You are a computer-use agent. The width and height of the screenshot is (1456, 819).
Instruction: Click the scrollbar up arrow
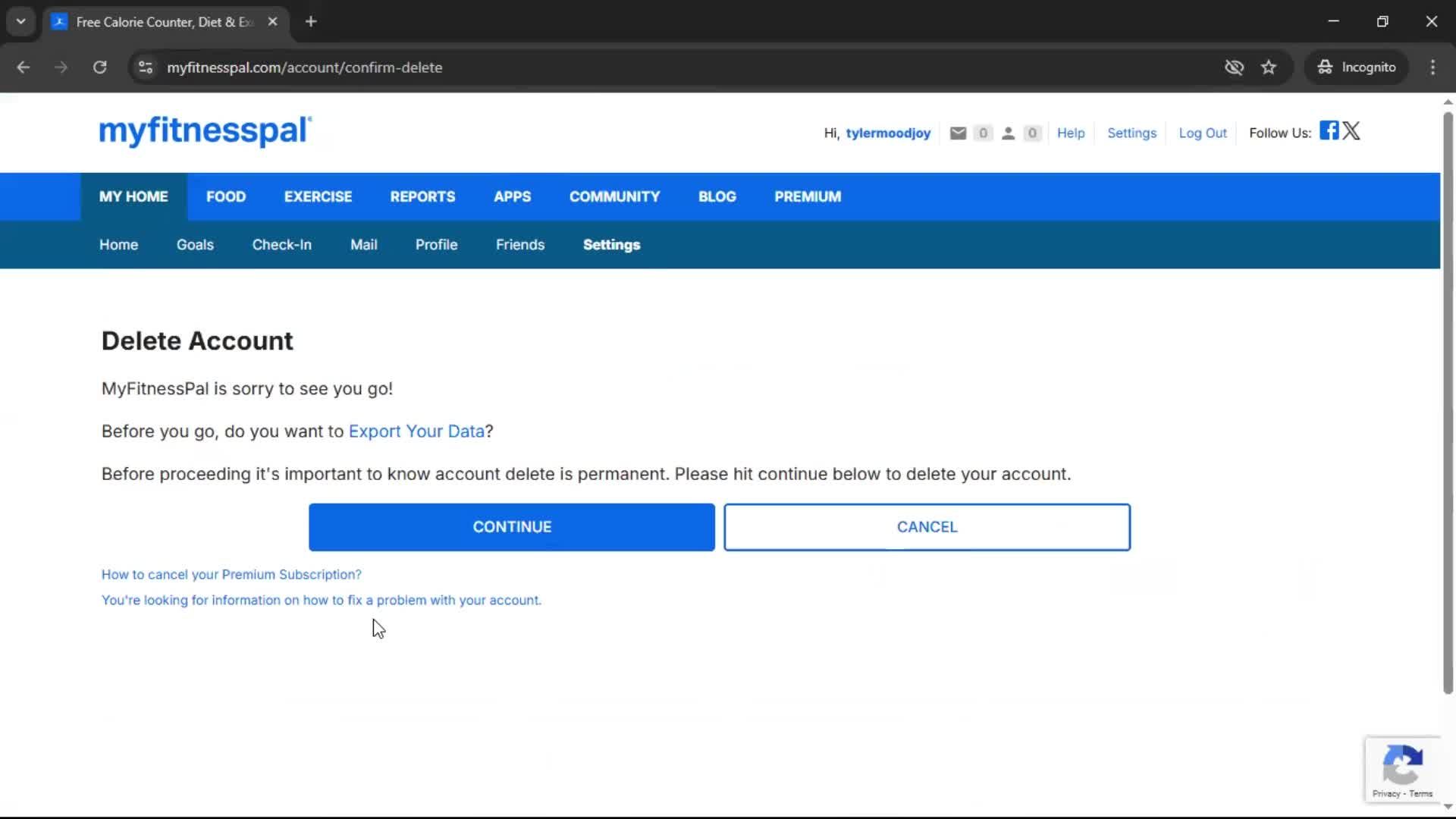(1448, 102)
